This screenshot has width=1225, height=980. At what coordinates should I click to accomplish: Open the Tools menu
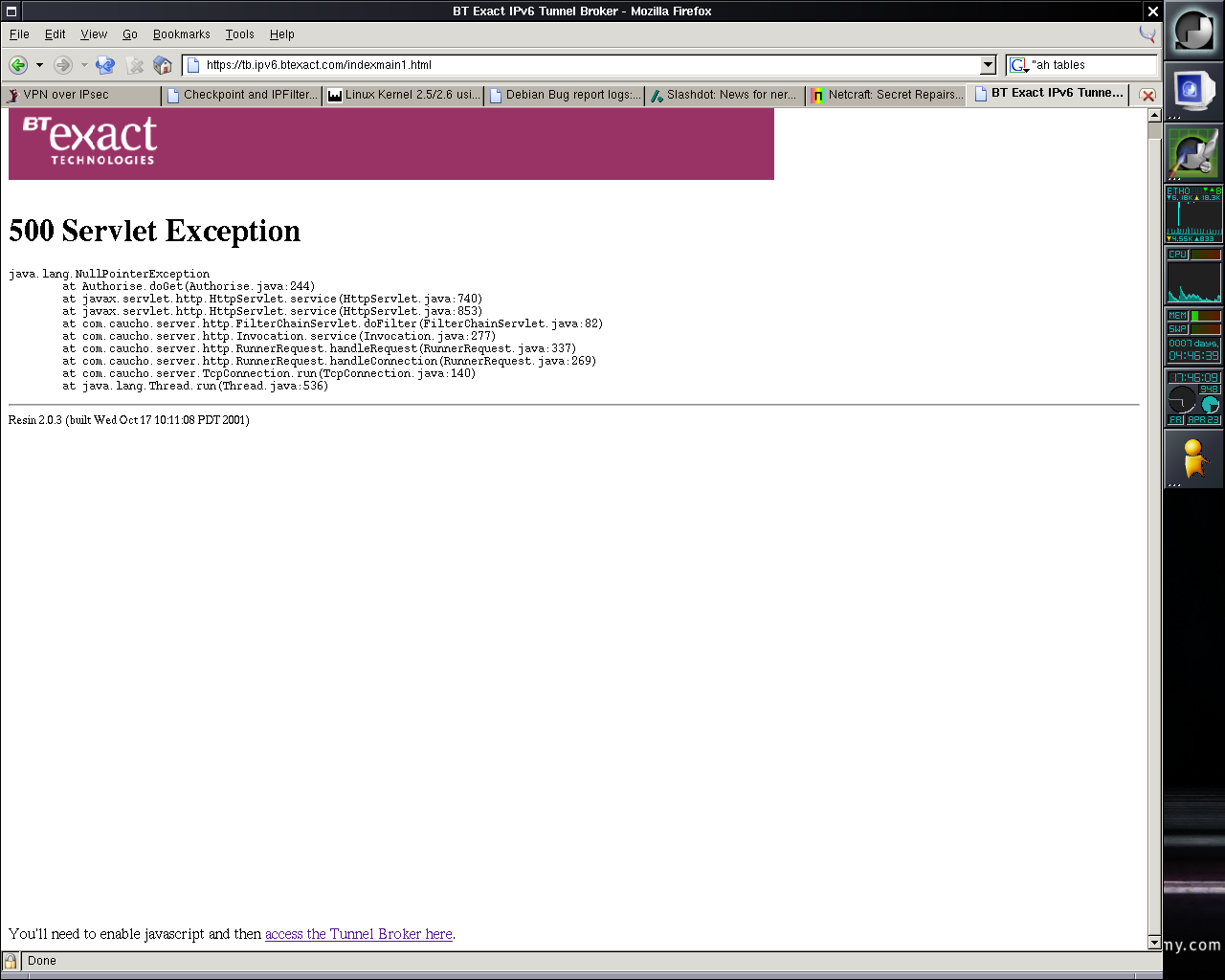pos(239,34)
